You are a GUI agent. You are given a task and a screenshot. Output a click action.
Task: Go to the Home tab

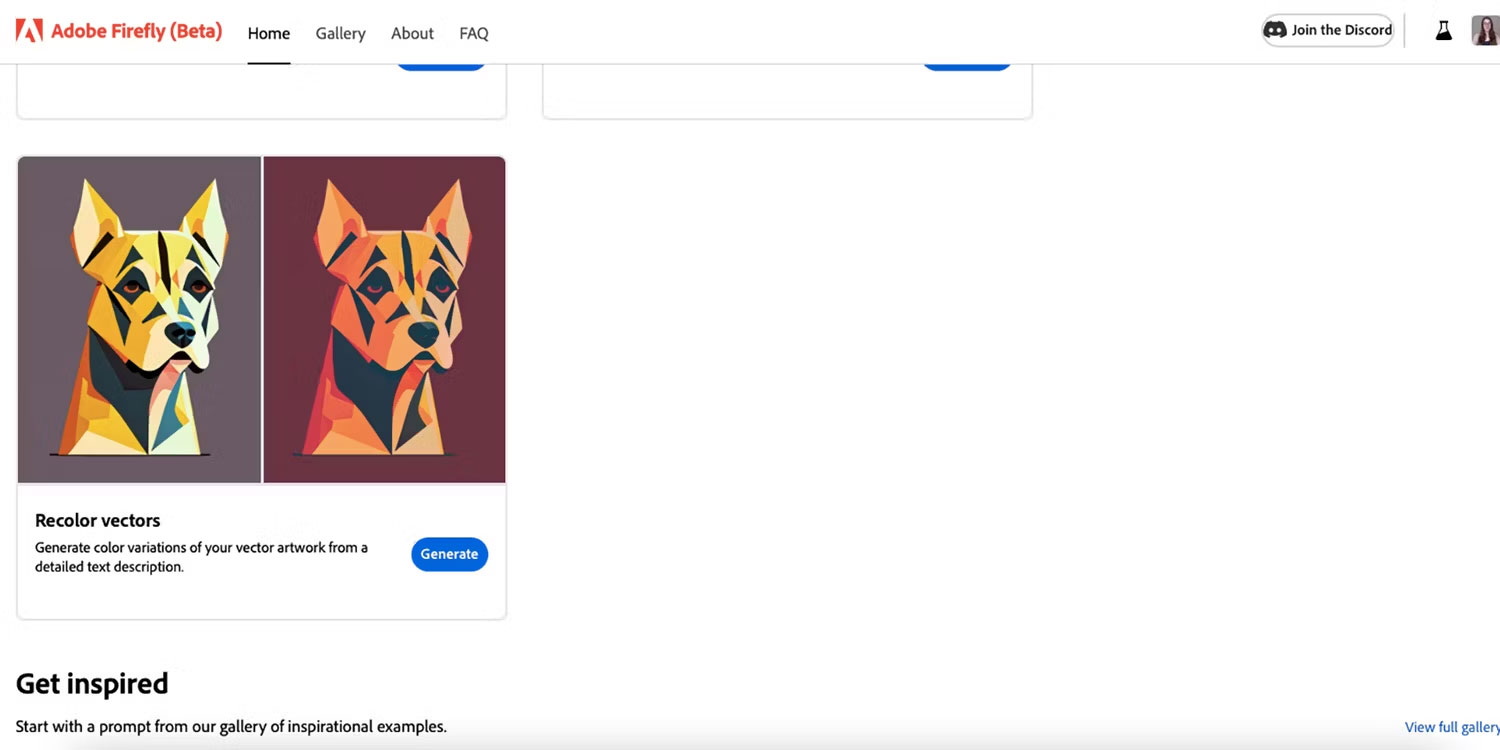[x=269, y=33]
